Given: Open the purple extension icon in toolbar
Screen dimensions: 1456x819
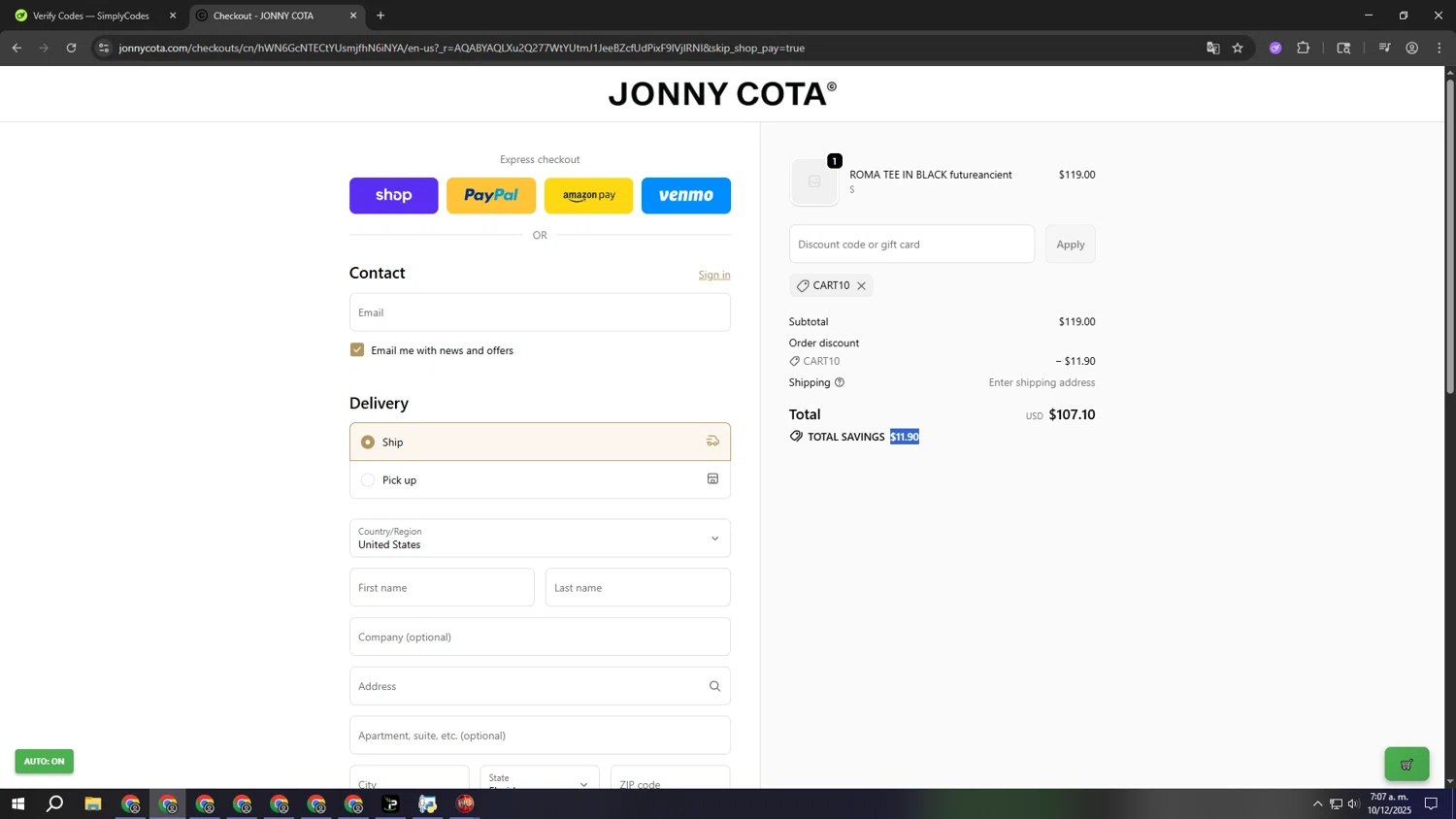Looking at the screenshot, I should (x=1275, y=48).
